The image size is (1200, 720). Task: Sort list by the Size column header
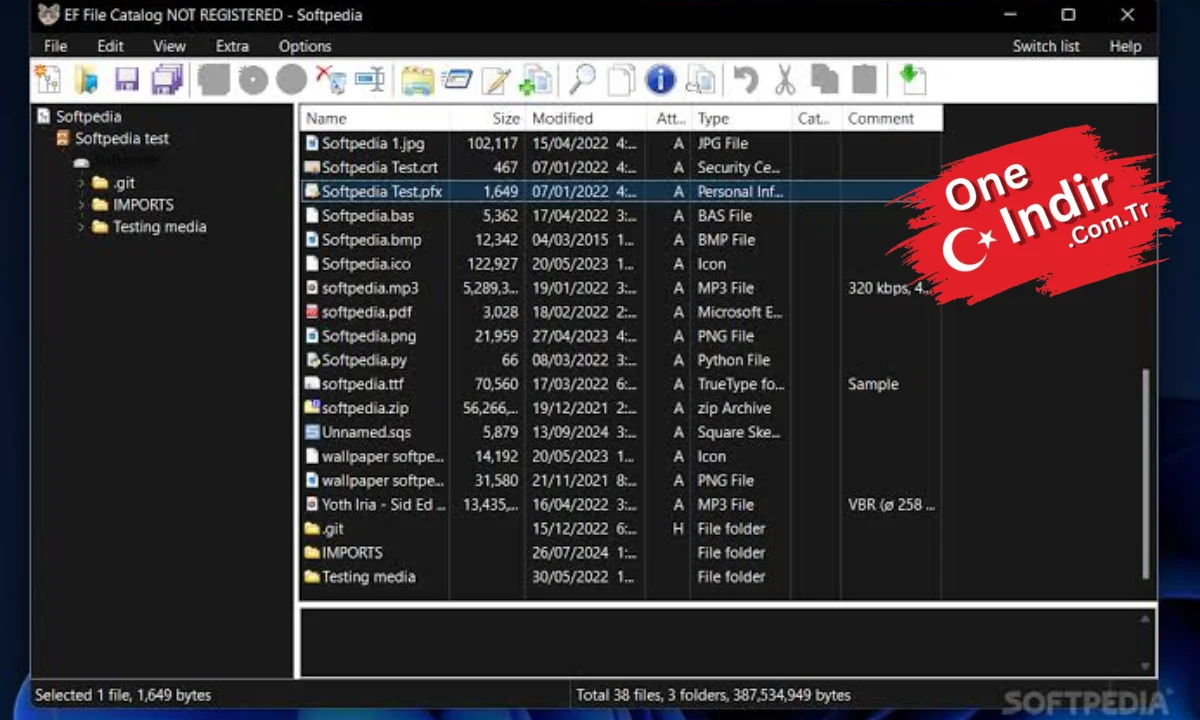pos(488,118)
